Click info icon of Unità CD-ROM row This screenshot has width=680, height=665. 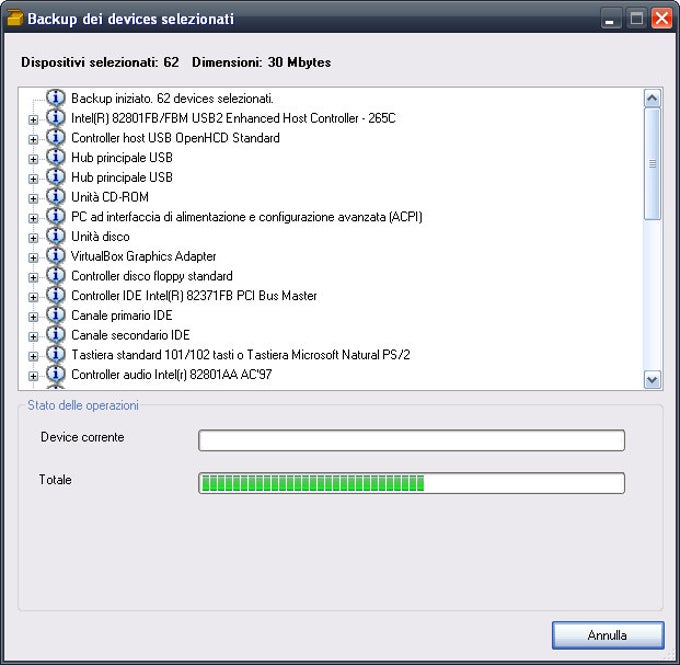[x=56, y=197]
